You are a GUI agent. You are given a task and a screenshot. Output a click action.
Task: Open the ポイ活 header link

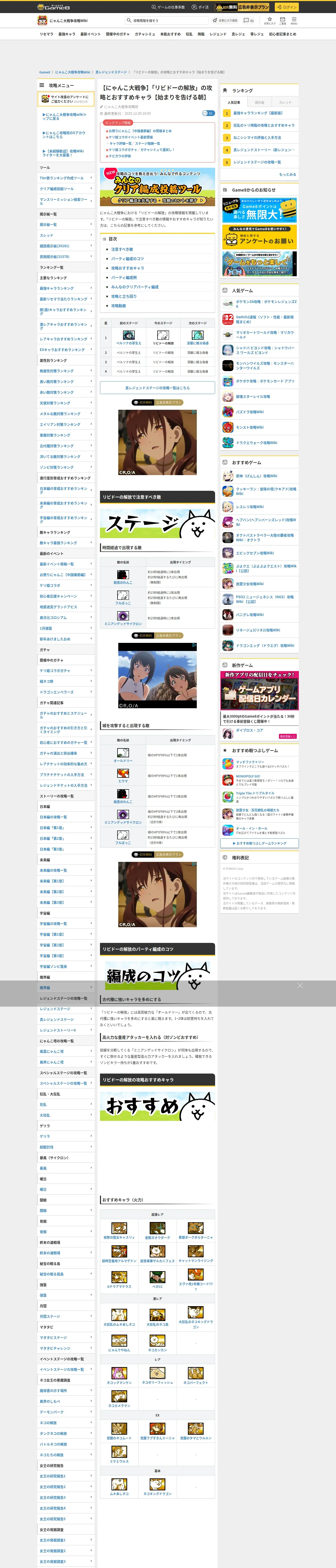(200, 7)
